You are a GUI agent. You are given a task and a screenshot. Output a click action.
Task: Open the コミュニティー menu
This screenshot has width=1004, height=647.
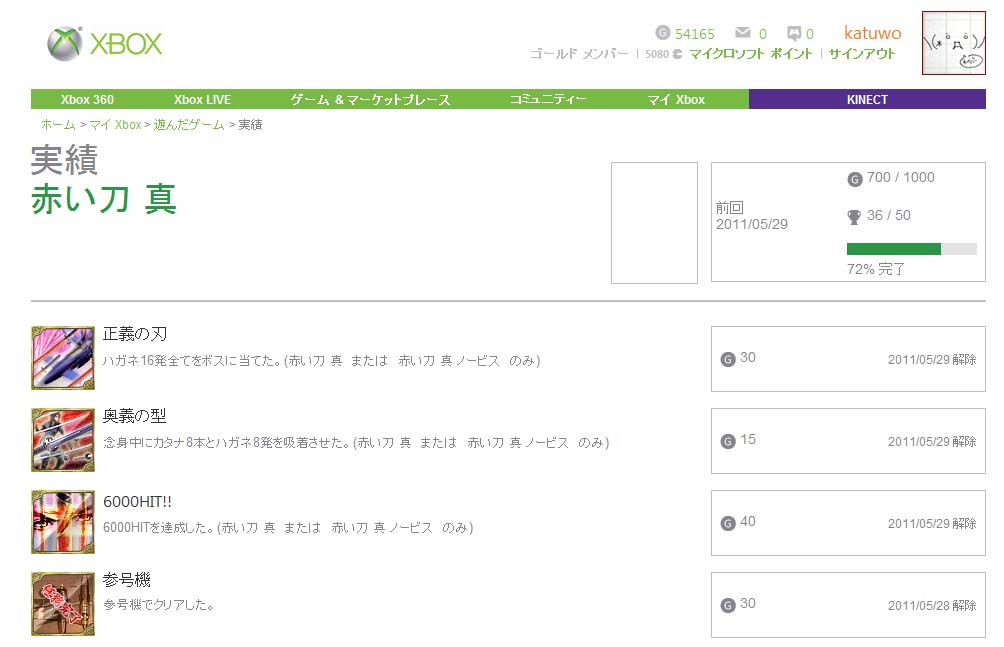click(548, 99)
